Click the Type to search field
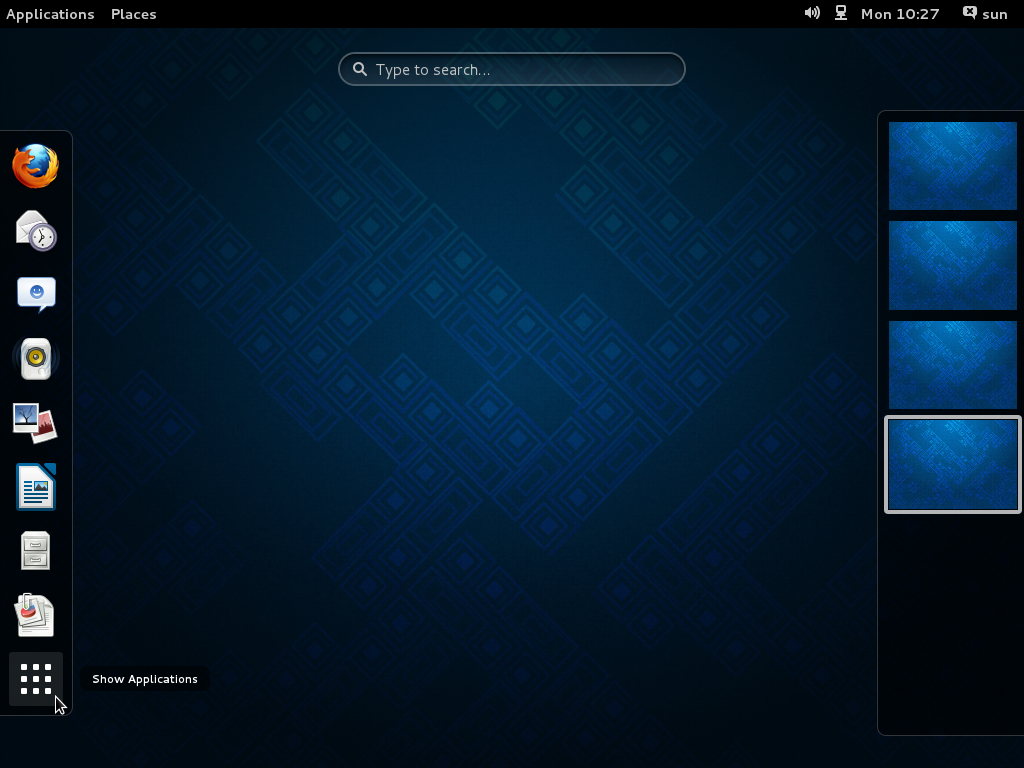Image resolution: width=1024 pixels, height=768 pixels. point(511,69)
